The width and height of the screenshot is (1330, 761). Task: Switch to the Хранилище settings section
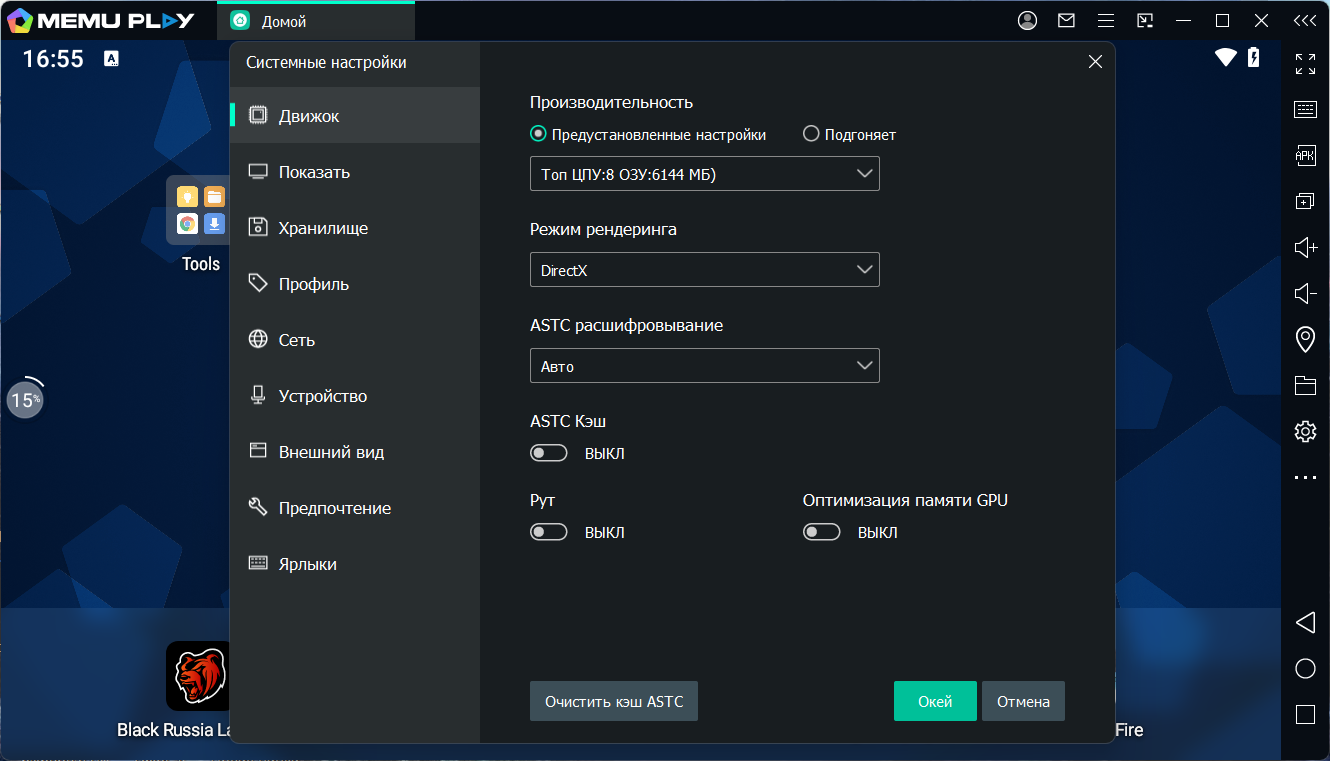(x=323, y=228)
